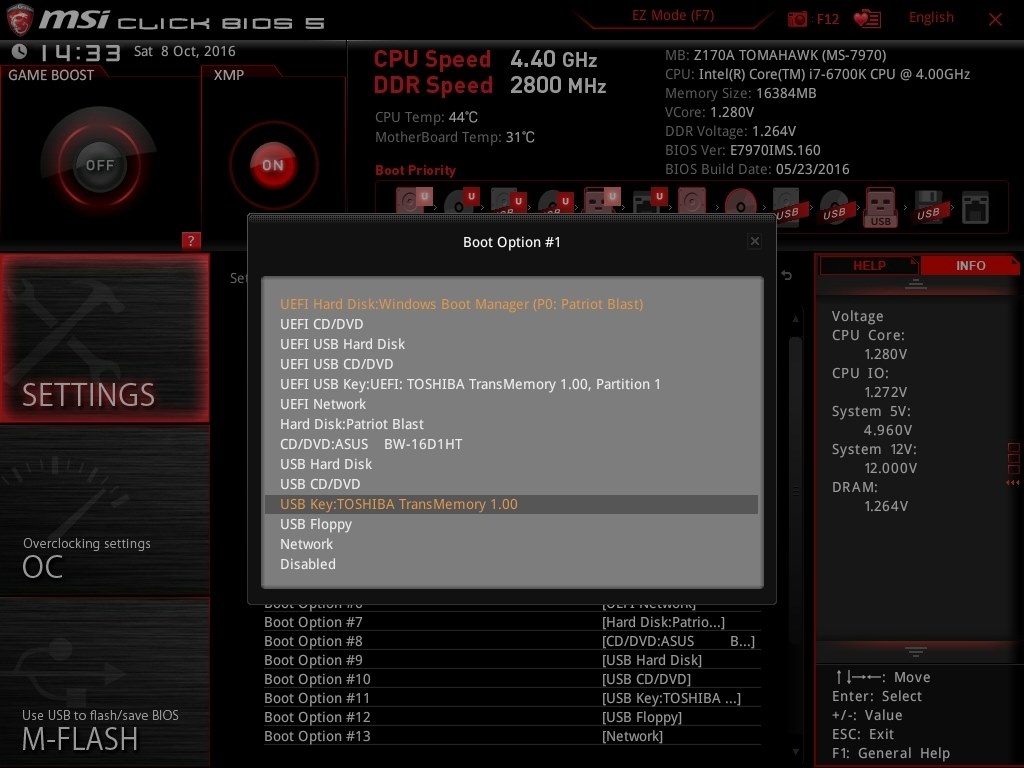Click the UEFI hard disk boot priority icon

[413, 200]
